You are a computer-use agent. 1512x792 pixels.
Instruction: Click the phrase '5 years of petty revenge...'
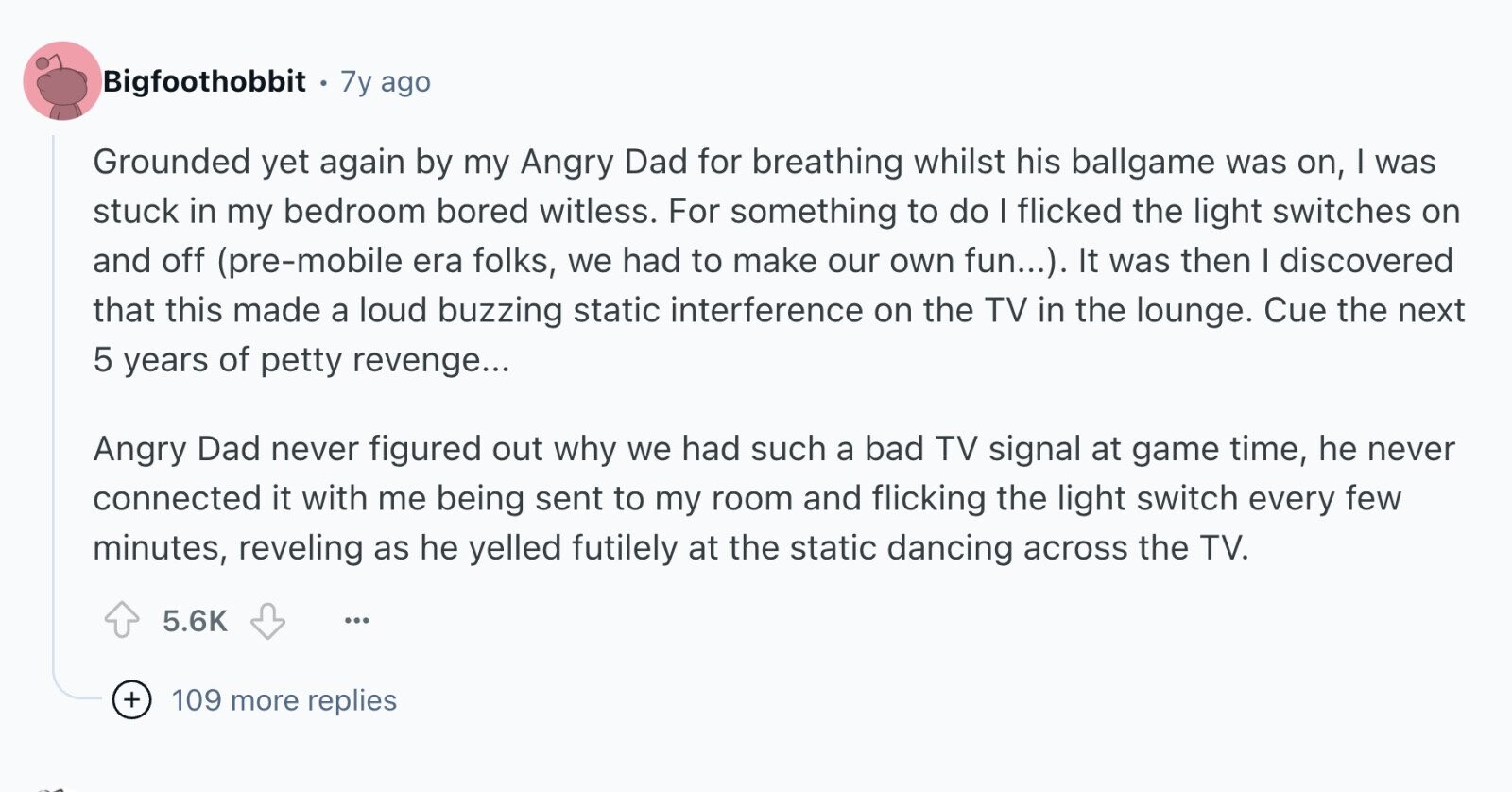tap(301, 360)
